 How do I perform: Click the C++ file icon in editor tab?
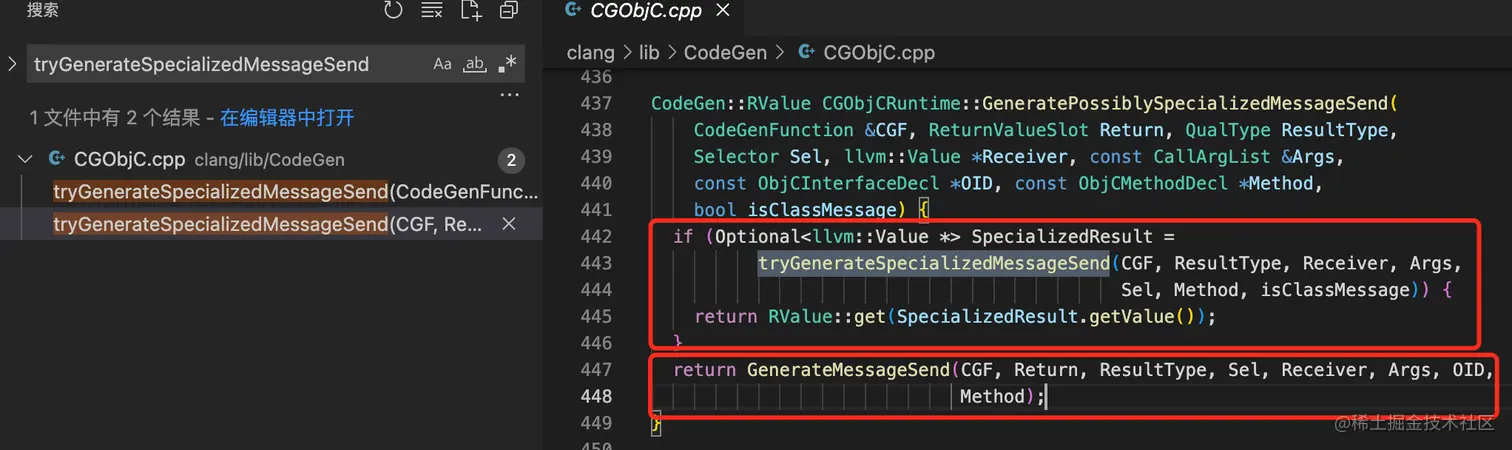[573, 11]
